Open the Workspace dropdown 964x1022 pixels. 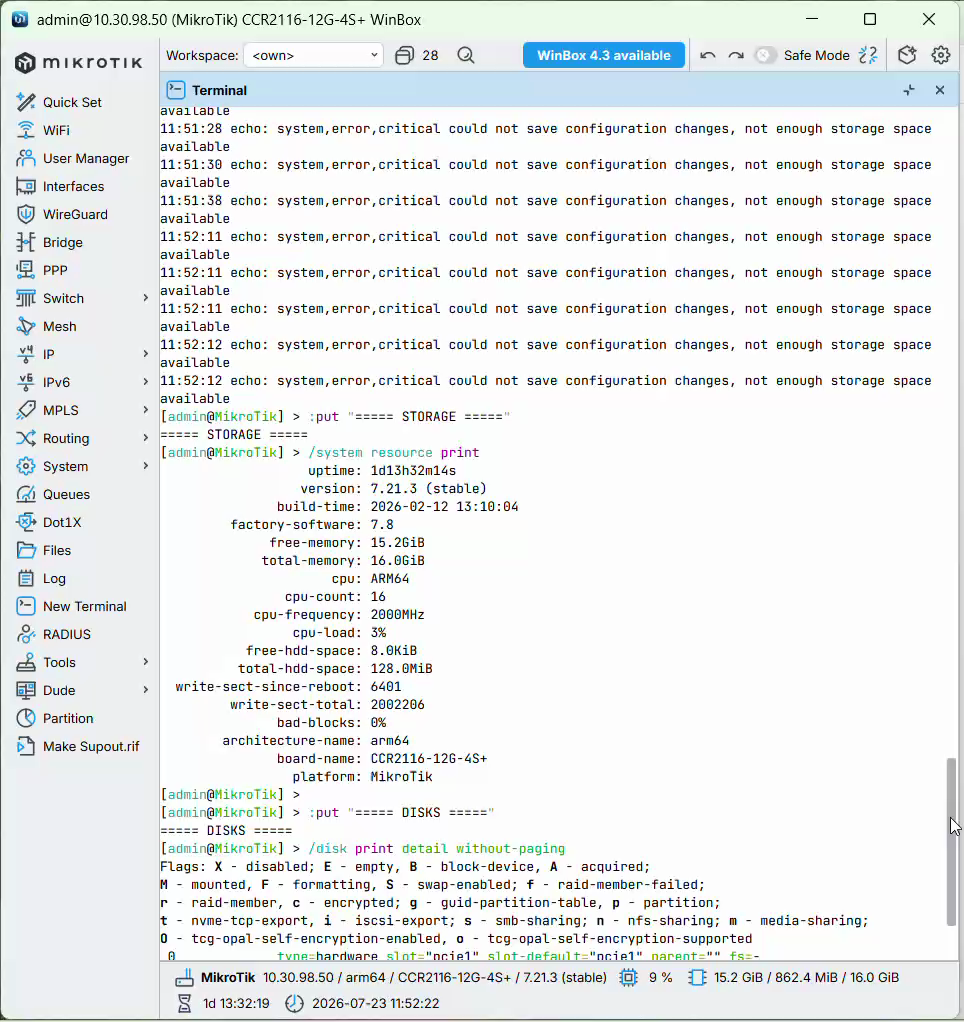(x=314, y=55)
